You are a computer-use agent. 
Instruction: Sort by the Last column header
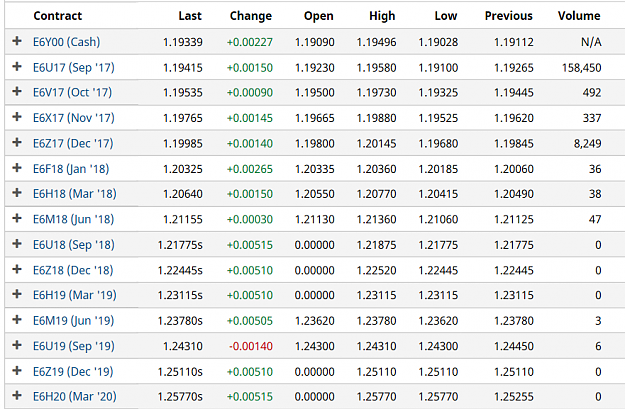(190, 16)
